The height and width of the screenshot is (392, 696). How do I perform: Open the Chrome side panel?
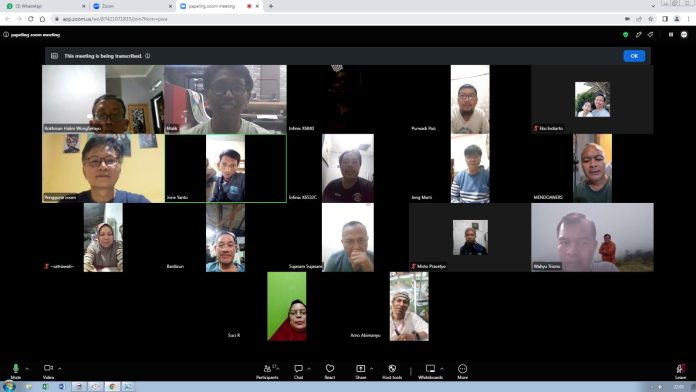click(x=665, y=19)
